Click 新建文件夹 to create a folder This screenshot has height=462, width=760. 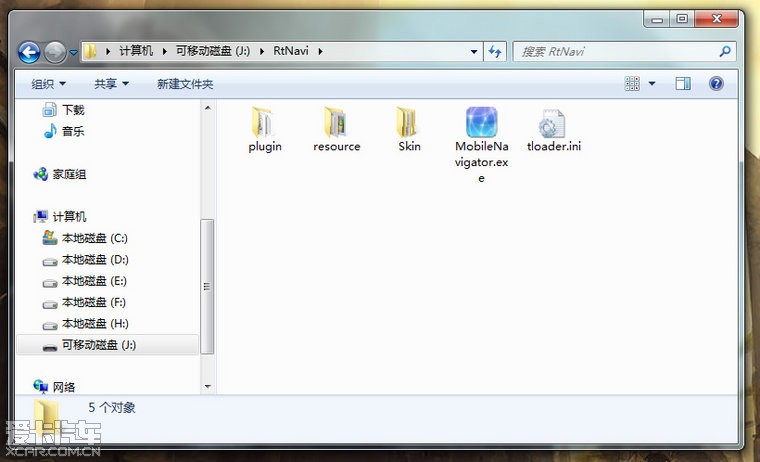[x=185, y=84]
